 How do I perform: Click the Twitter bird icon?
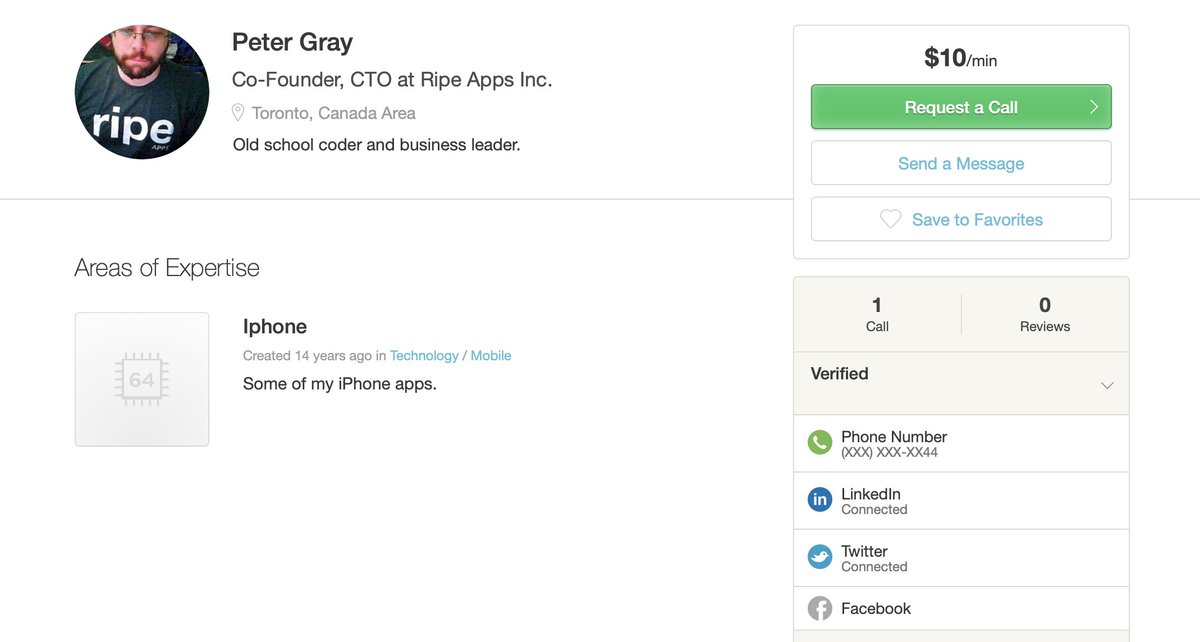820,556
